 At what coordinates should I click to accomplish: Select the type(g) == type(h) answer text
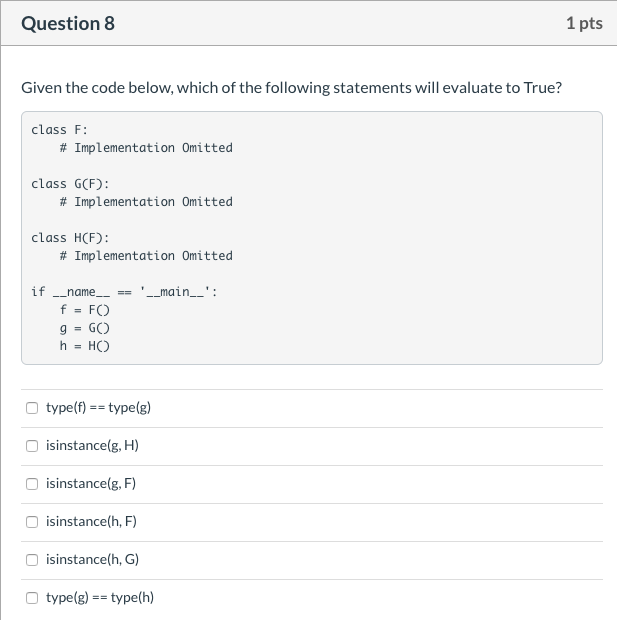click(x=100, y=597)
